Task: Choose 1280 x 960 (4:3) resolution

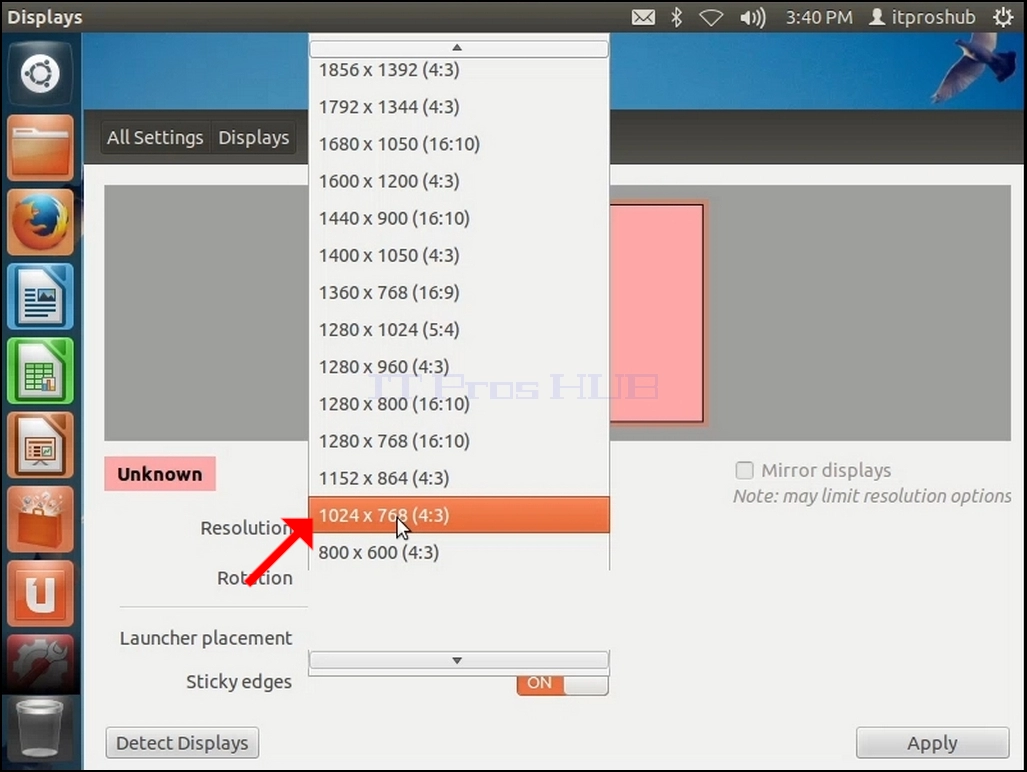Action: coord(458,367)
